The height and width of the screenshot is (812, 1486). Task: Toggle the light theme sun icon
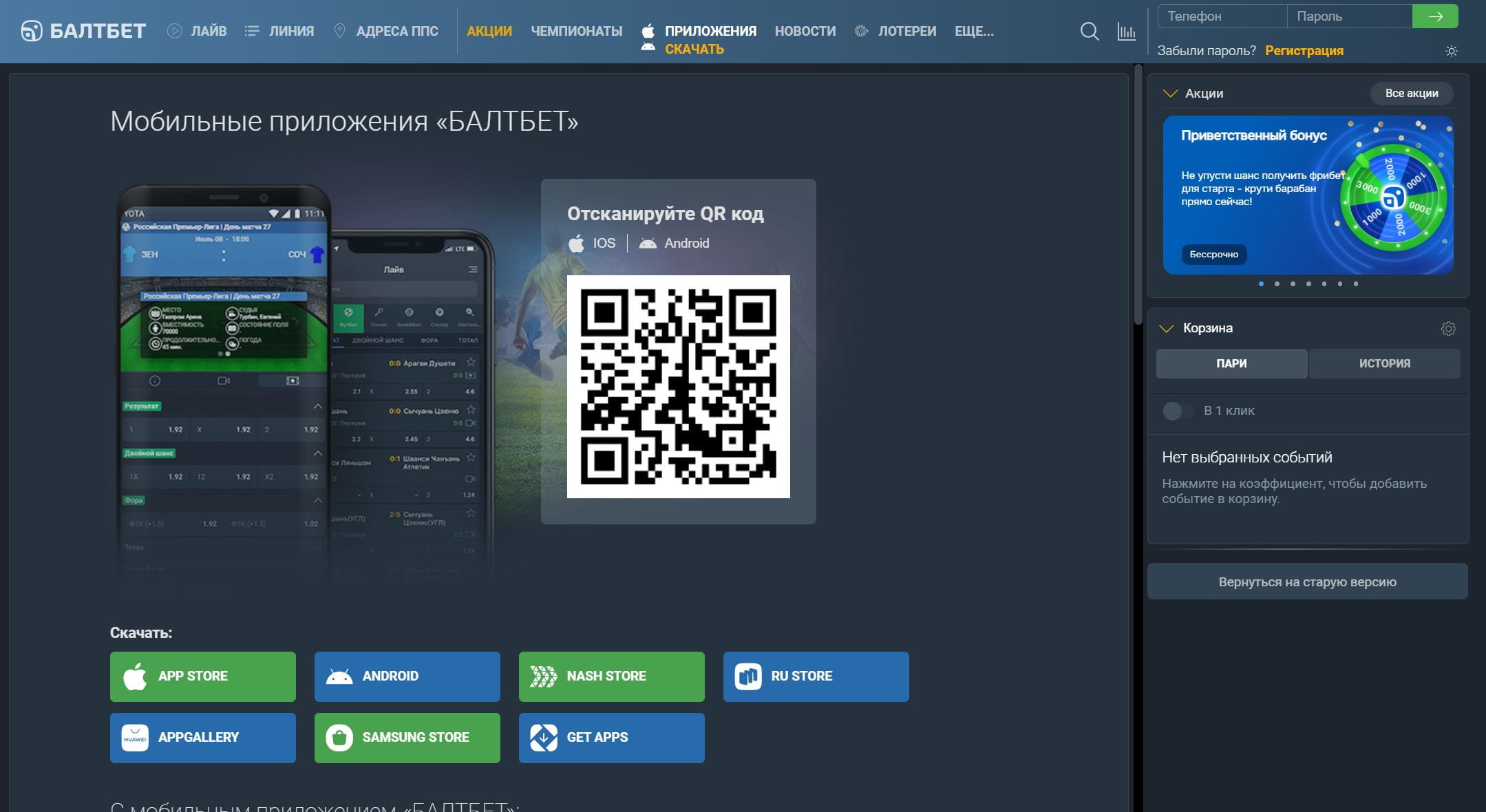pyautogui.click(x=1452, y=51)
